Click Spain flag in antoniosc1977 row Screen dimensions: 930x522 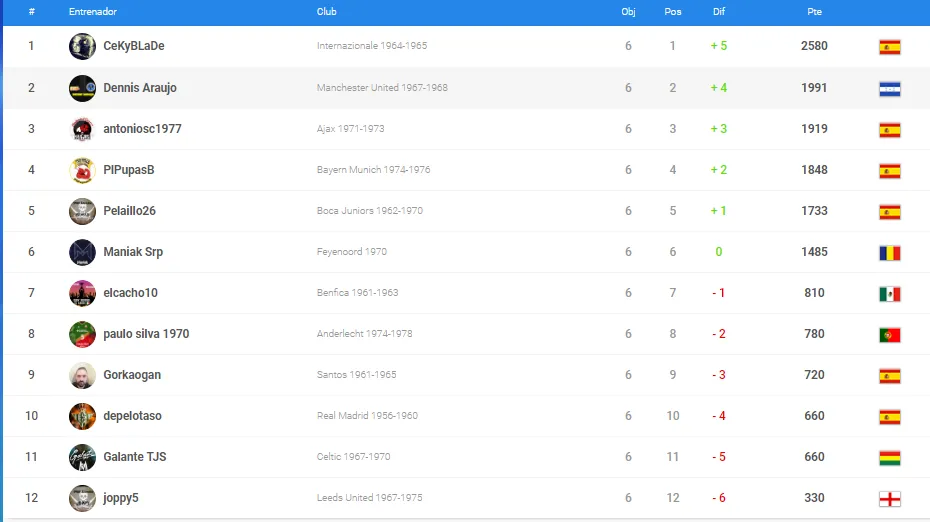click(890, 130)
